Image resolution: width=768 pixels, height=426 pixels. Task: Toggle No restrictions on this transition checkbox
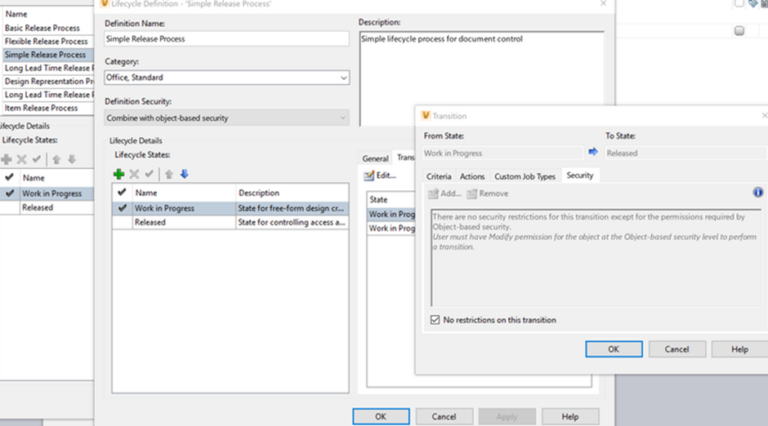(x=435, y=320)
